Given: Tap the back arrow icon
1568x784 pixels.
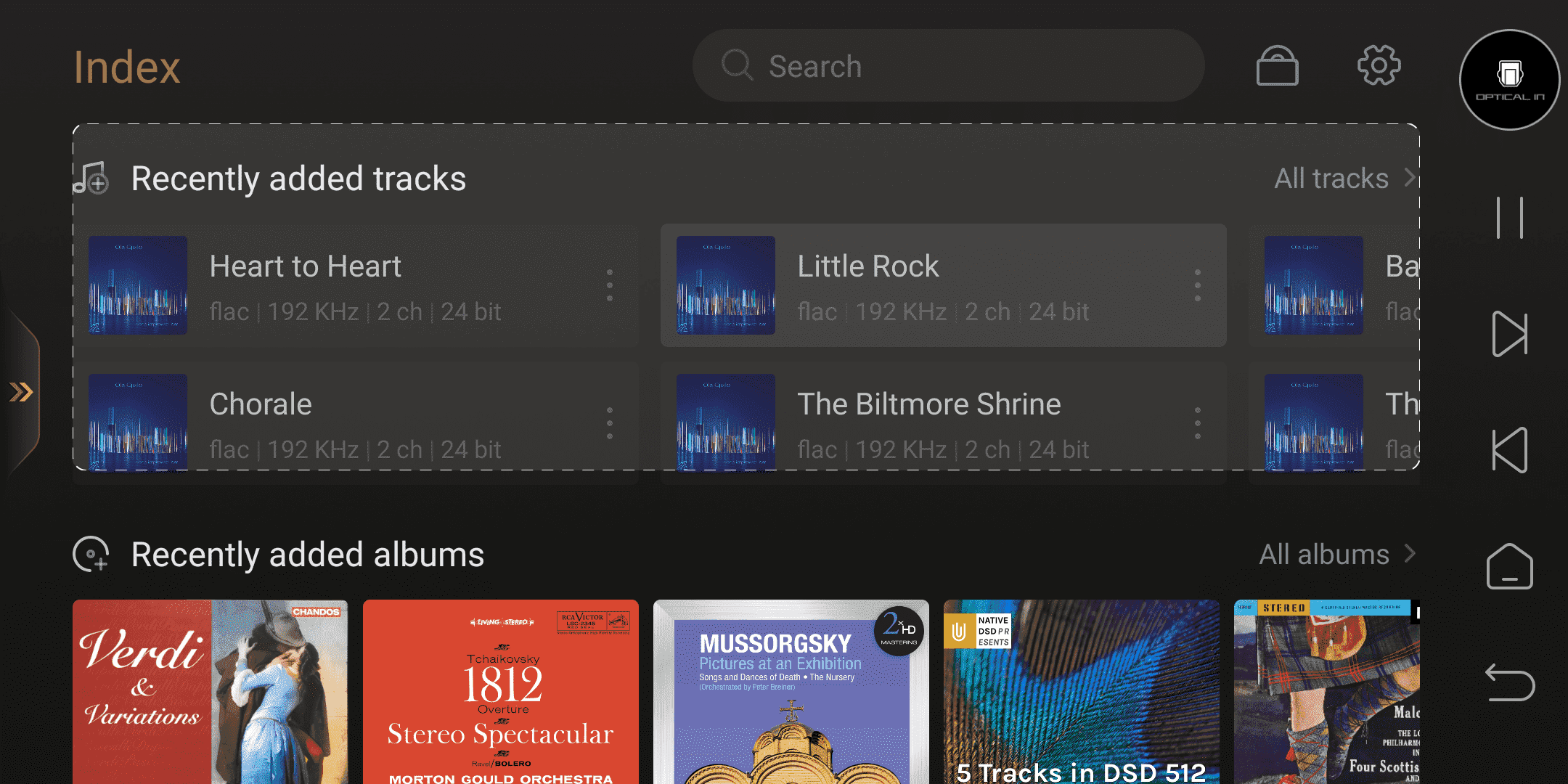Looking at the screenshot, I should (x=1510, y=682).
